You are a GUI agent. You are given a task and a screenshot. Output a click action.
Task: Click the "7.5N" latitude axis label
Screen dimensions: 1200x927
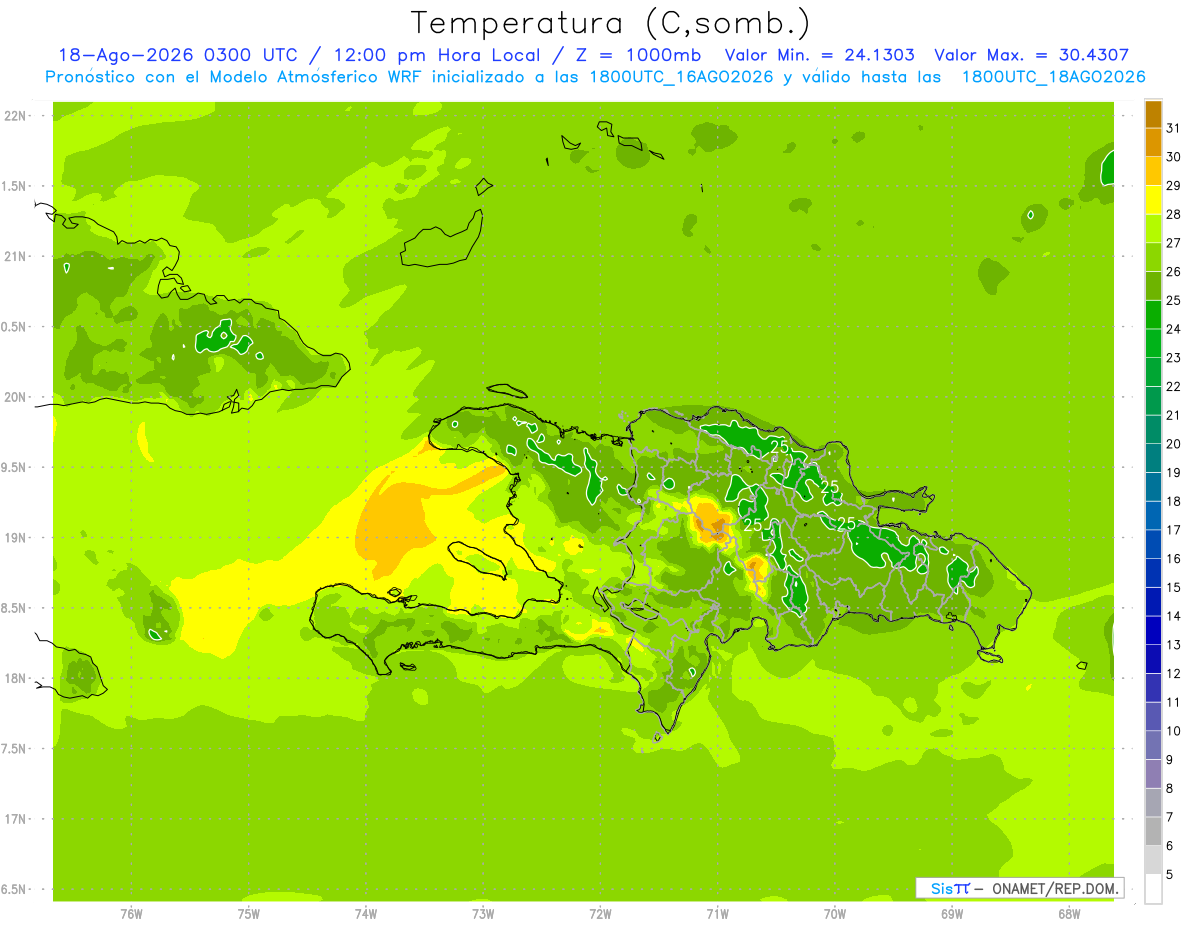coord(15,749)
